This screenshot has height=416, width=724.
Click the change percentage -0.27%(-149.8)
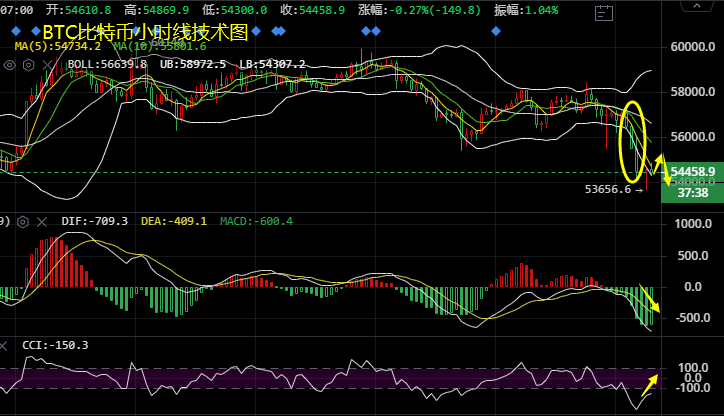tap(434, 10)
